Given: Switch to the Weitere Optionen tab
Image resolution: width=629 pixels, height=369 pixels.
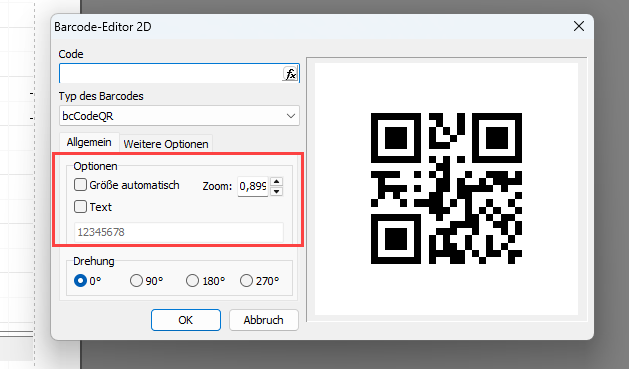Looking at the screenshot, I should click(x=166, y=144).
